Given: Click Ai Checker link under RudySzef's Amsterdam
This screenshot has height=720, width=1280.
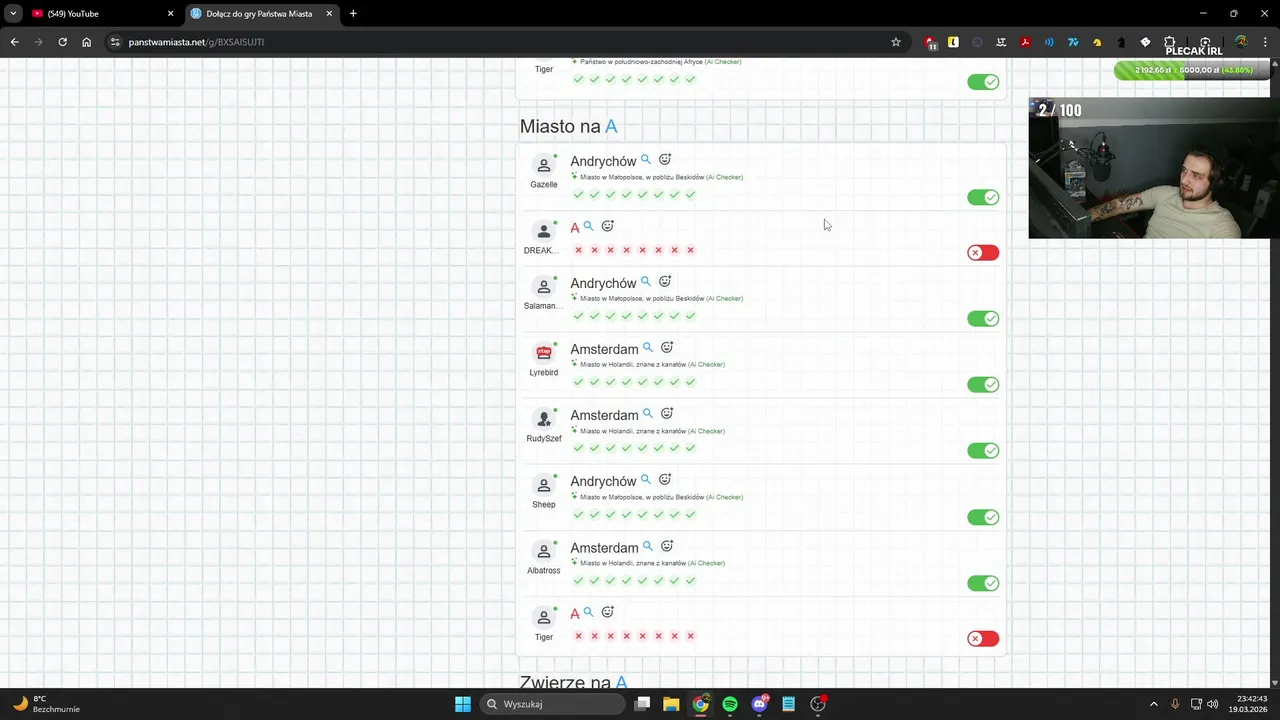Looking at the screenshot, I should [706, 431].
